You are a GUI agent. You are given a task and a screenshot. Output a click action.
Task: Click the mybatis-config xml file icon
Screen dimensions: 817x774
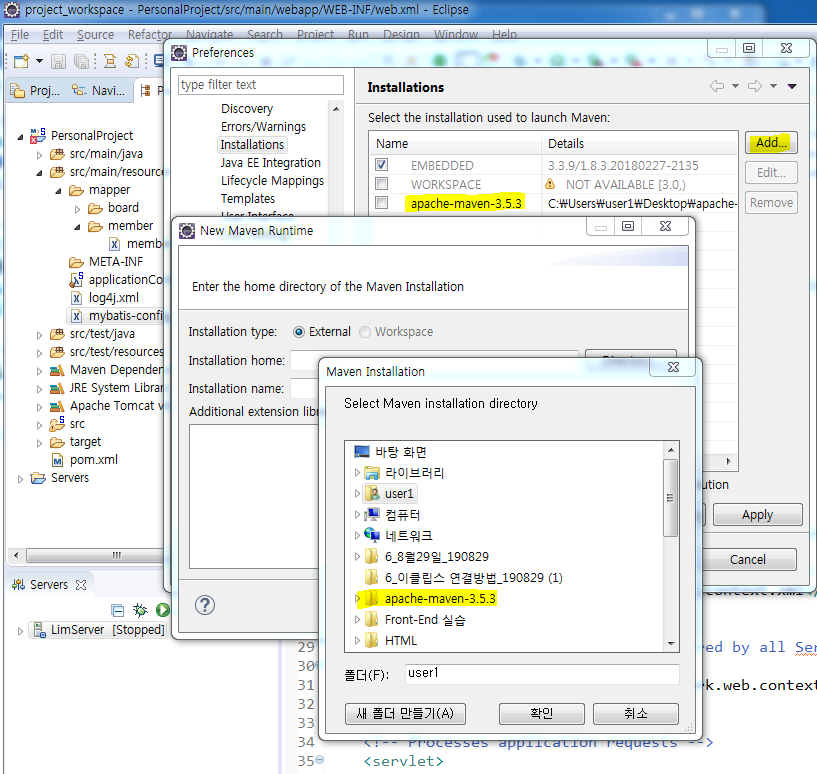(76, 316)
